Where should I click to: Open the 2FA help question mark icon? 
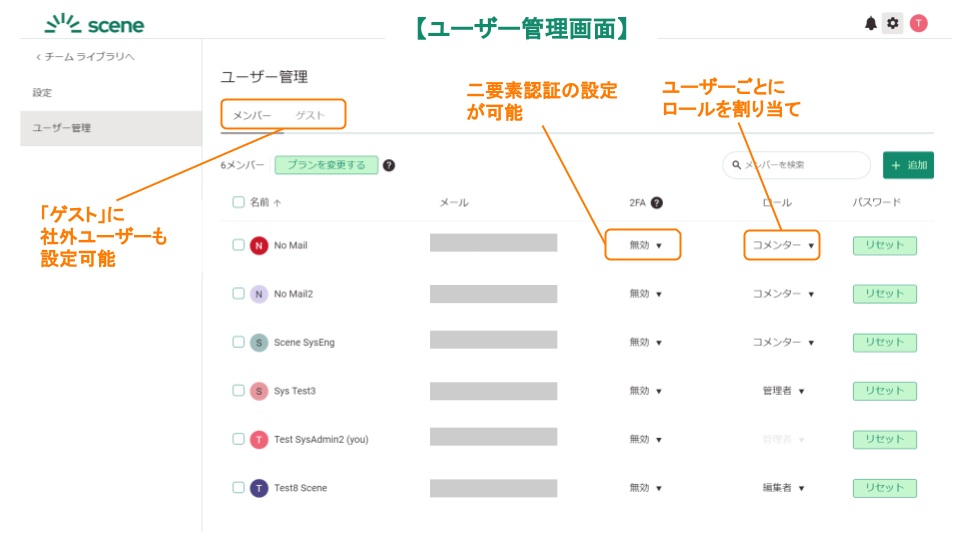[x=656, y=203]
